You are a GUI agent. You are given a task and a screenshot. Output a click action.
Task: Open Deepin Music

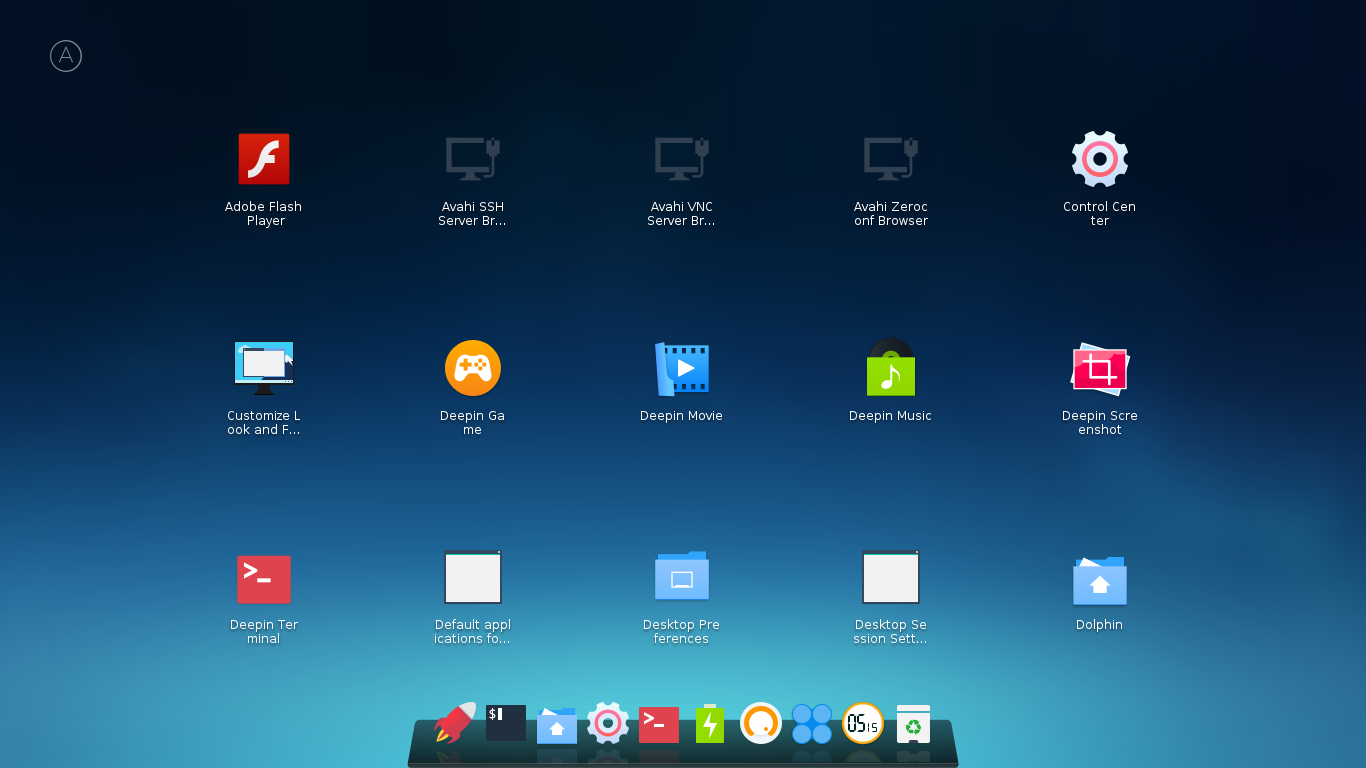click(891, 368)
